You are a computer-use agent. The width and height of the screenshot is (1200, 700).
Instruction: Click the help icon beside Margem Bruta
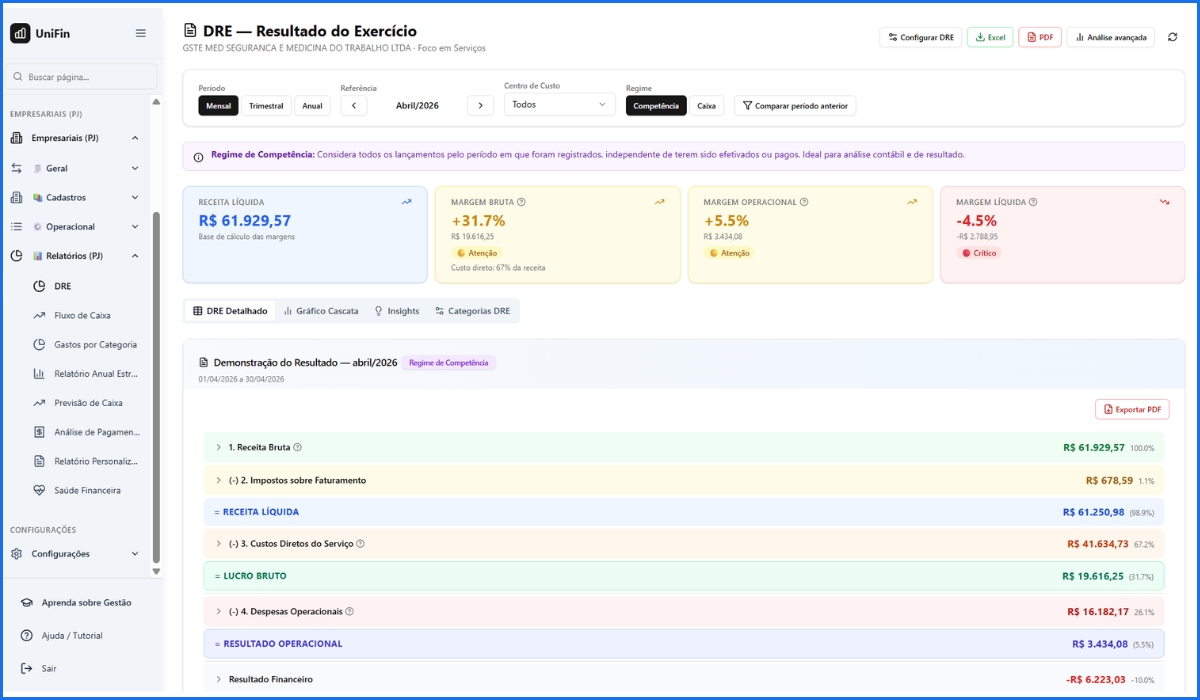point(521,202)
